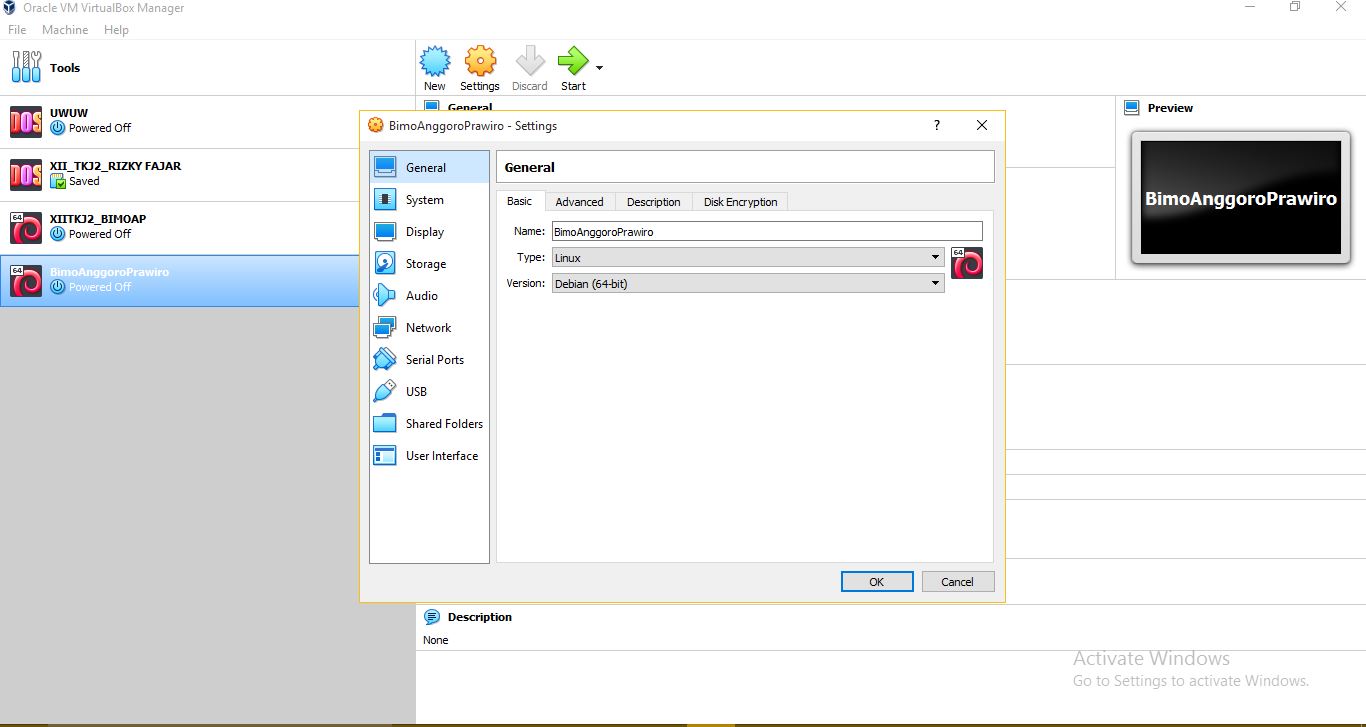1366x727 pixels.
Task: Click the settings dialog title bar gear icon
Action: pyautogui.click(x=376, y=125)
